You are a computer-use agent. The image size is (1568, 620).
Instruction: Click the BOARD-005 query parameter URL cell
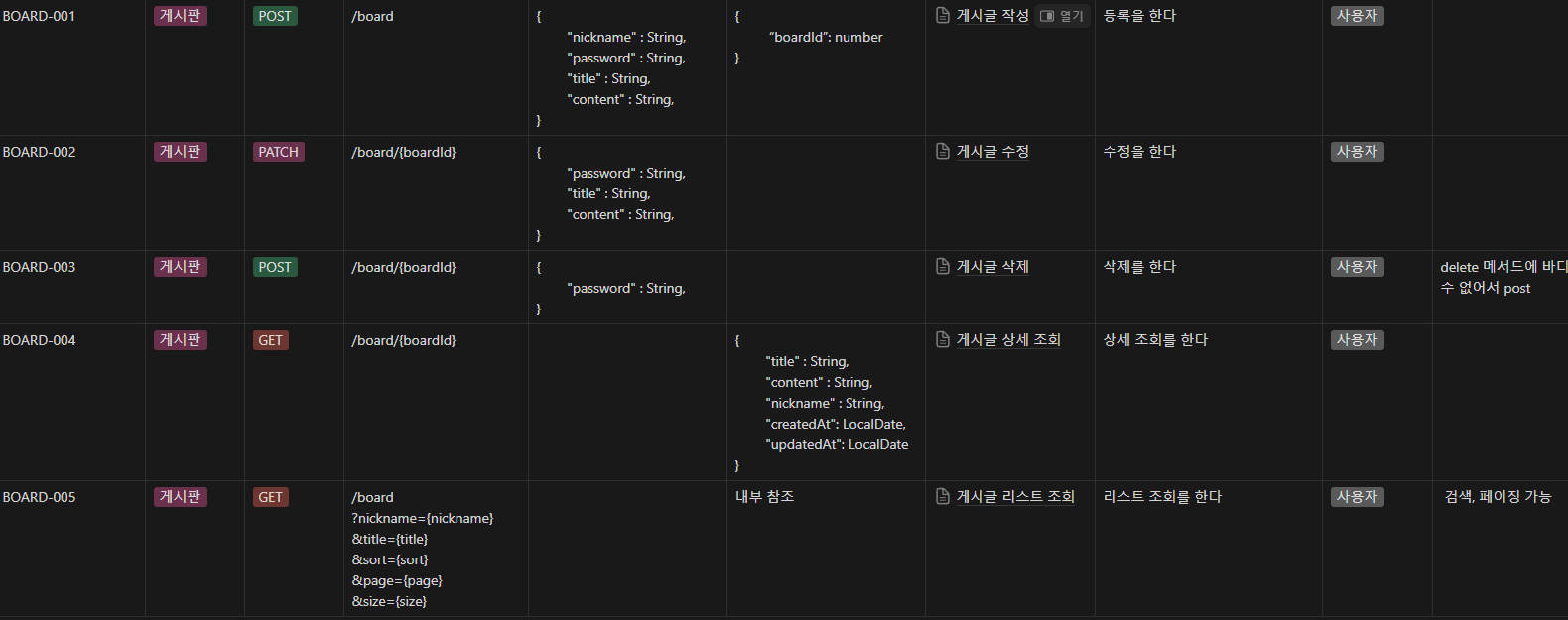point(422,550)
